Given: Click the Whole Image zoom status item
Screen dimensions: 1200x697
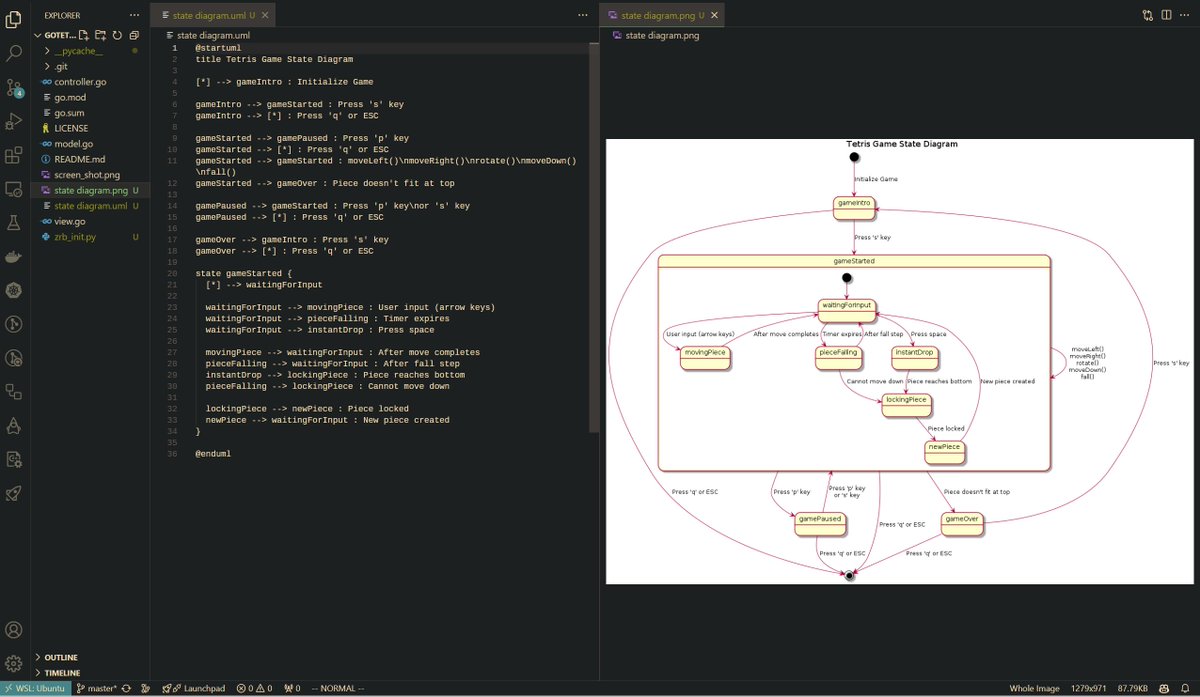Looking at the screenshot, I should coord(1035,688).
